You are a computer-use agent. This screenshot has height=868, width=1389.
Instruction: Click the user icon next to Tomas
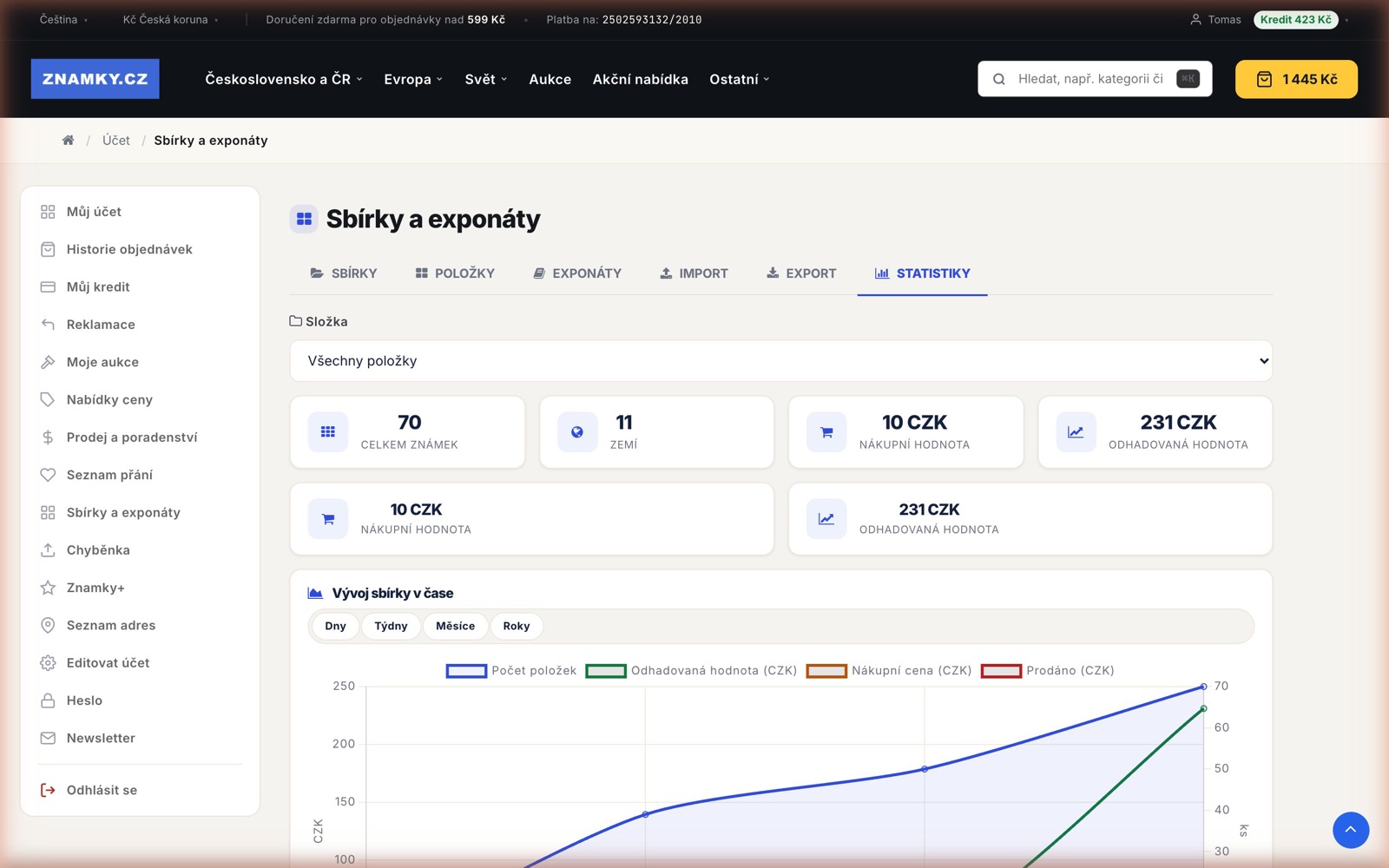coord(1195,19)
